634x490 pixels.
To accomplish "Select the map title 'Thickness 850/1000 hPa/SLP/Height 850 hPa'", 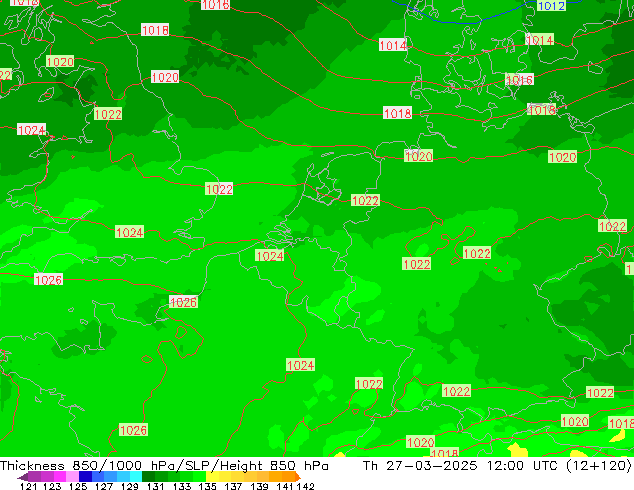I will (164, 465).
